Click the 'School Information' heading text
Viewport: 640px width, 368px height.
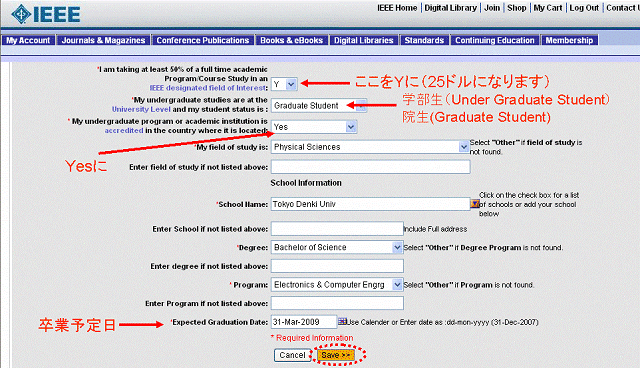306,183
